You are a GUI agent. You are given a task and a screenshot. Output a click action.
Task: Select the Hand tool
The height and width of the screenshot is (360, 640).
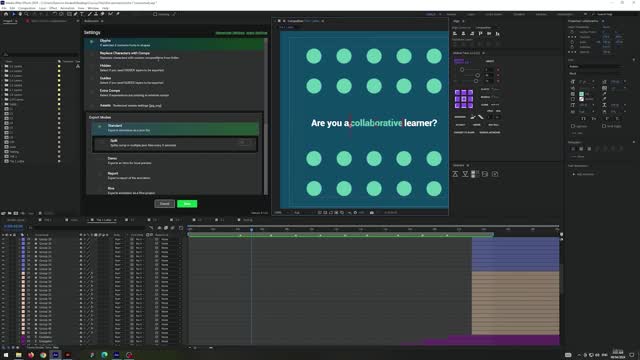(x=20, y=14)
